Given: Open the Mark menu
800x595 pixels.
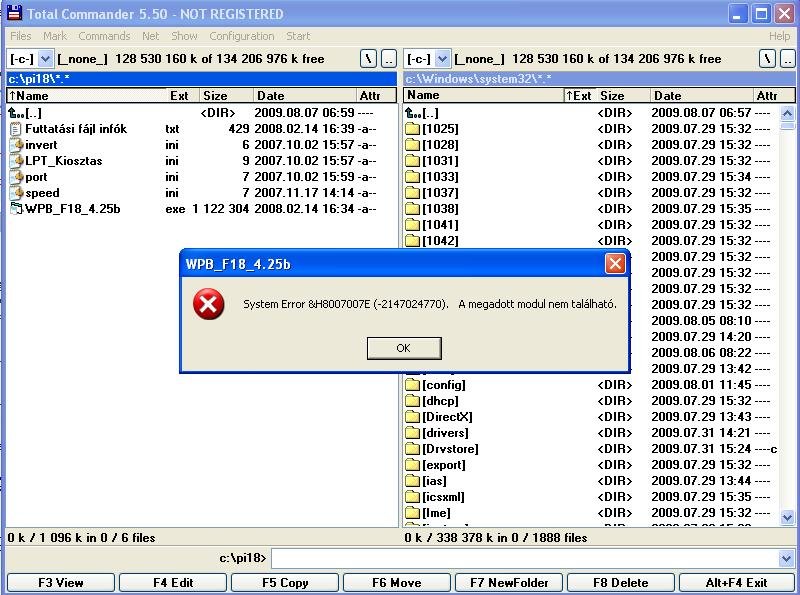Looking at the screenshot, I should click(x=55, y=36).
